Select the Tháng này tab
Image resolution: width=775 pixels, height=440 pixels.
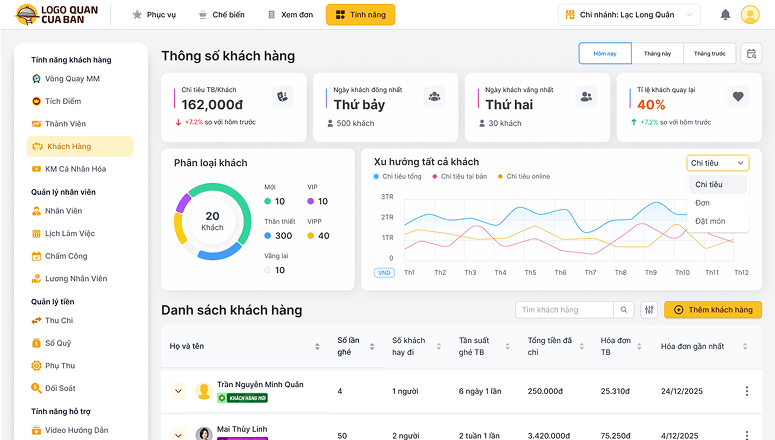click(x=657, y=54)
